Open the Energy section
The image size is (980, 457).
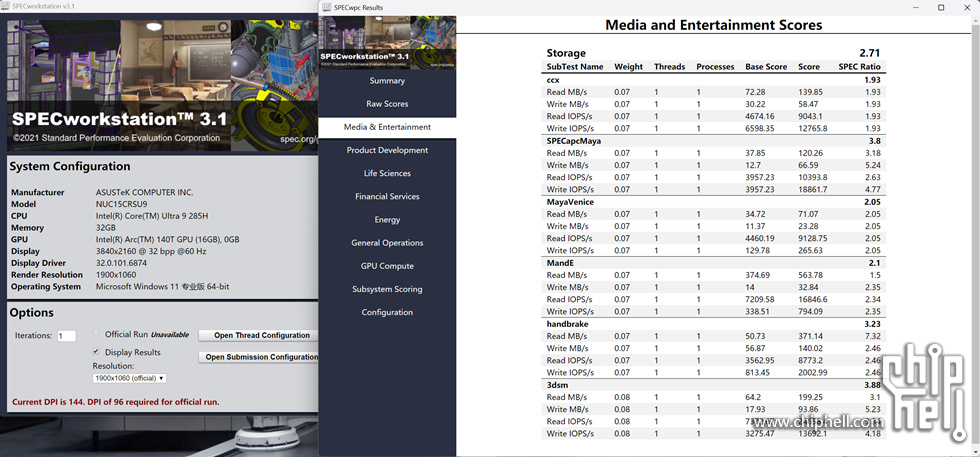pos(387,219)
